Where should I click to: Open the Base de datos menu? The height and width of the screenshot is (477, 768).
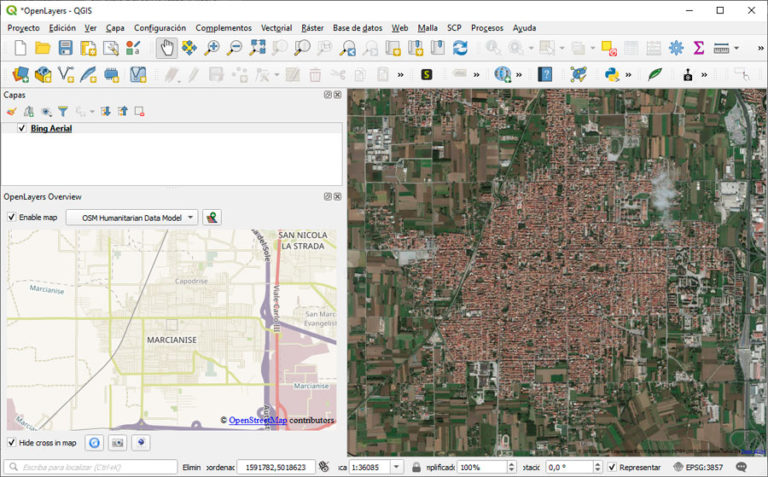[357, 28]
